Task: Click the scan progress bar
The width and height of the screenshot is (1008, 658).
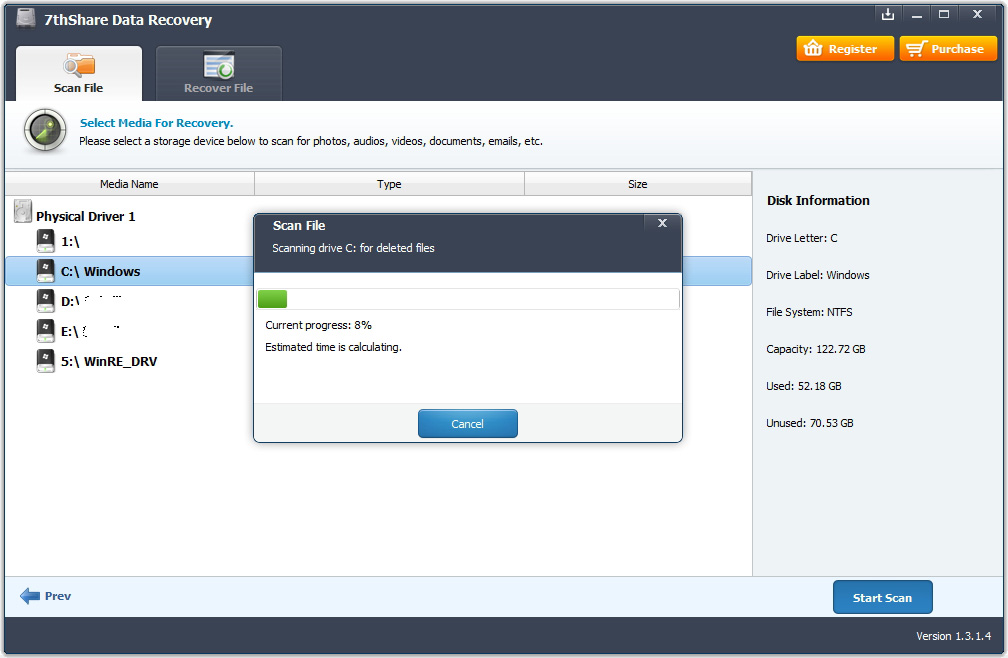Action: coord(468,299)
